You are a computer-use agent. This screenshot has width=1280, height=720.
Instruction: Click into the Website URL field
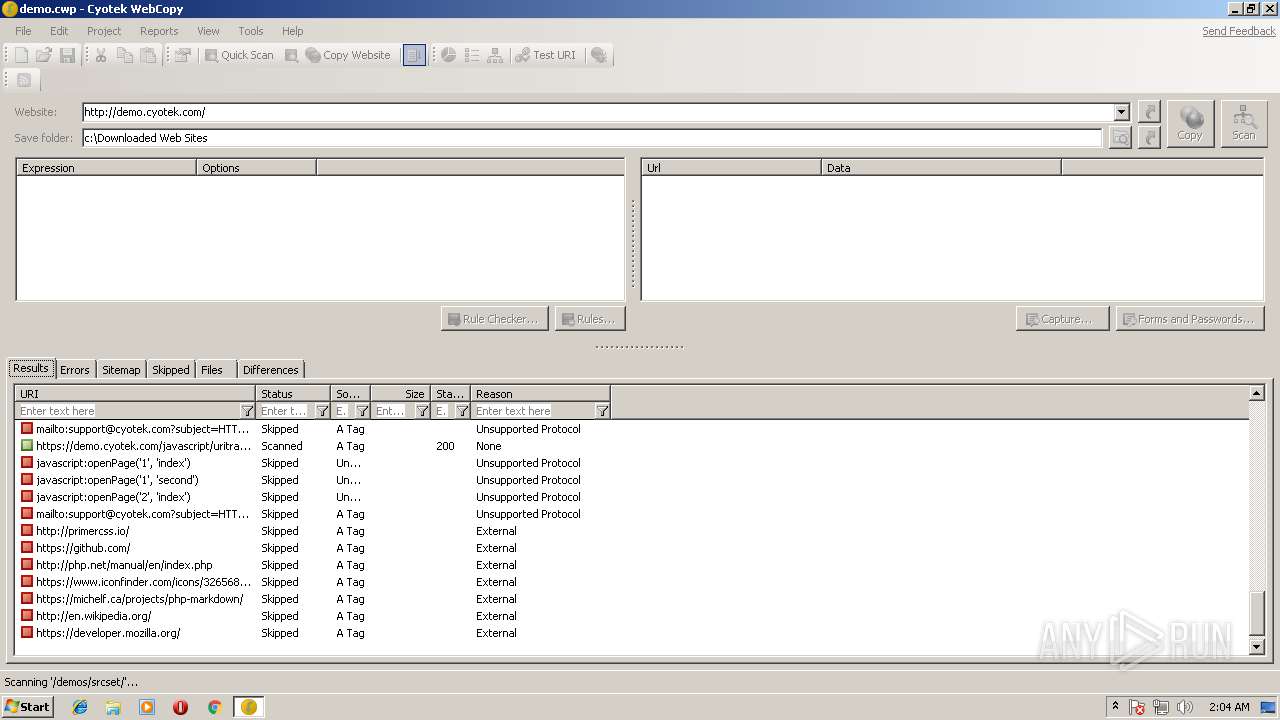598,112
